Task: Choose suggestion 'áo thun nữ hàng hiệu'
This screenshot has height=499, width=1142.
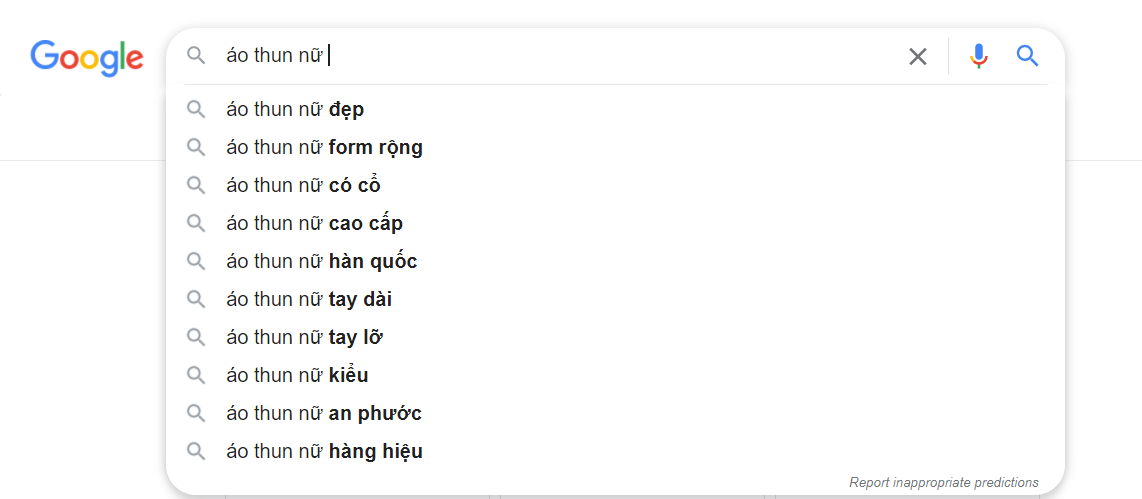Action: point(324,451)
